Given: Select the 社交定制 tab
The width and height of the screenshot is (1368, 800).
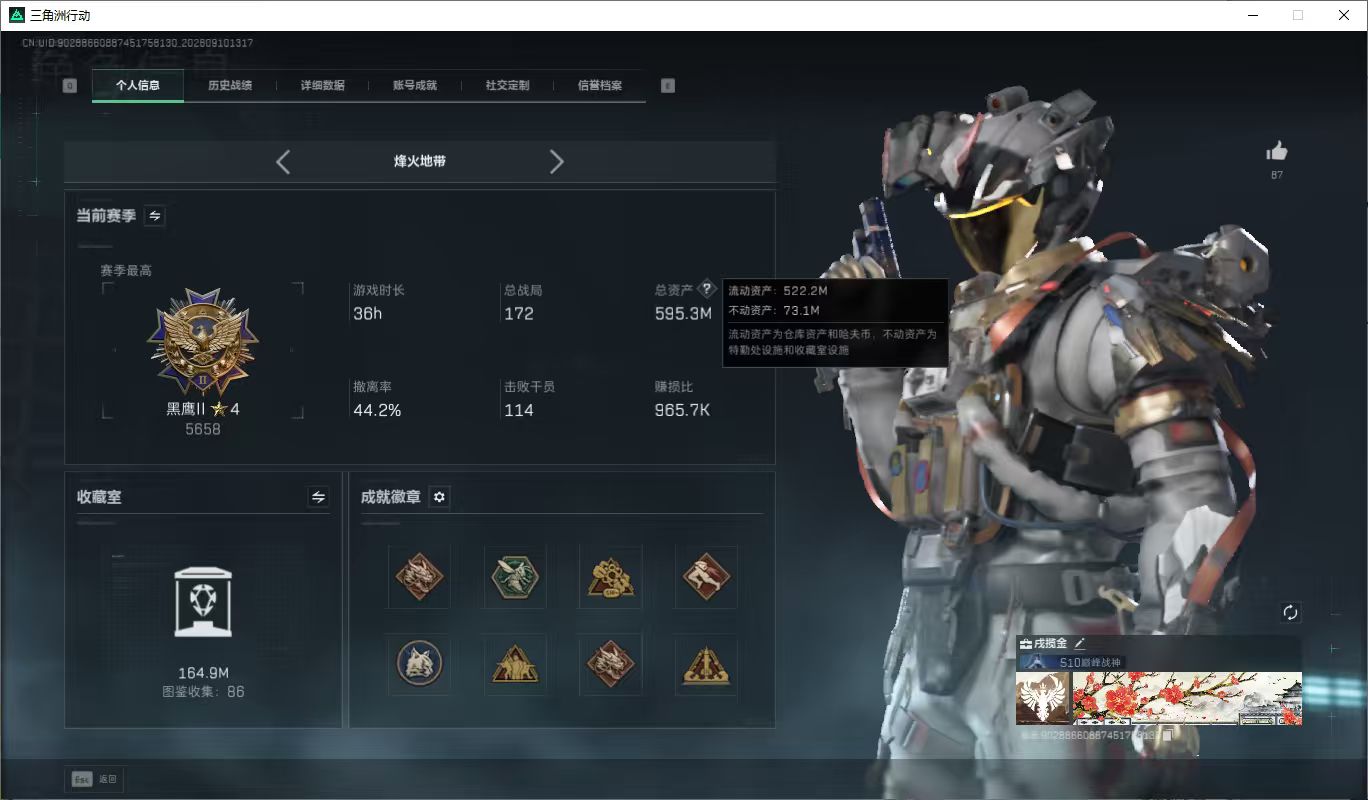Looking at the screenshot, I should (x=507, y=86).
